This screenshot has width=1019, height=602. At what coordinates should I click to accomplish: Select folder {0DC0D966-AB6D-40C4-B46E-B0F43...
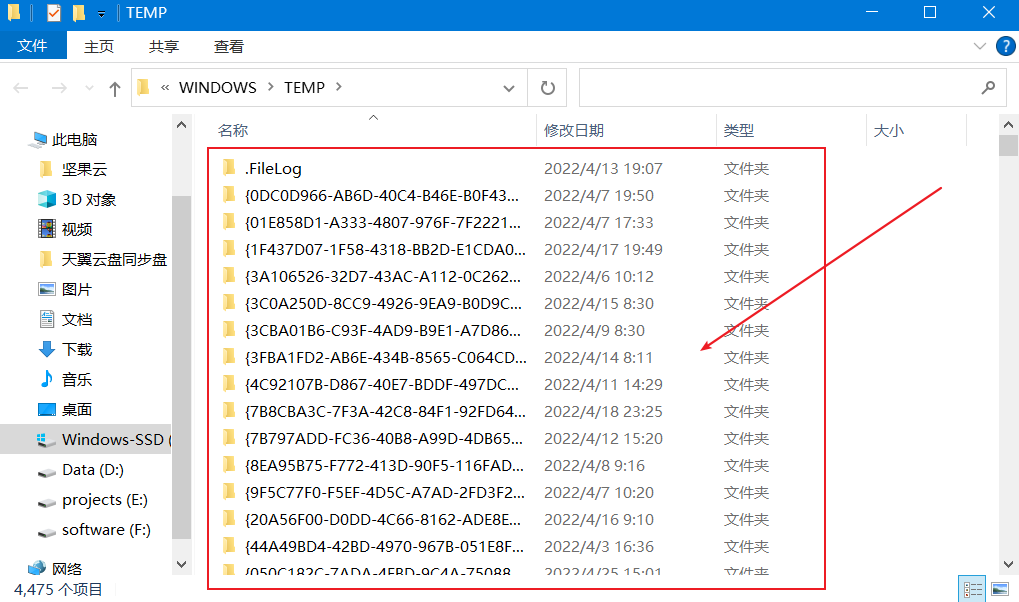click(x=381, y=196)
